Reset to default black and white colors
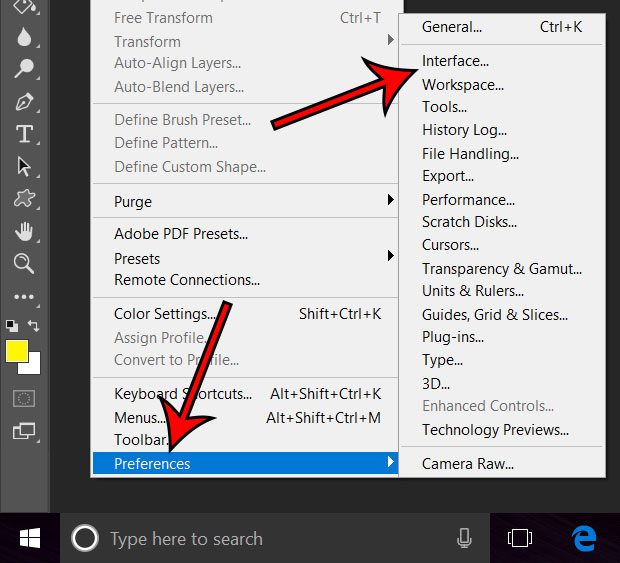This screenshot has width=620, height=563. (12, 325)
